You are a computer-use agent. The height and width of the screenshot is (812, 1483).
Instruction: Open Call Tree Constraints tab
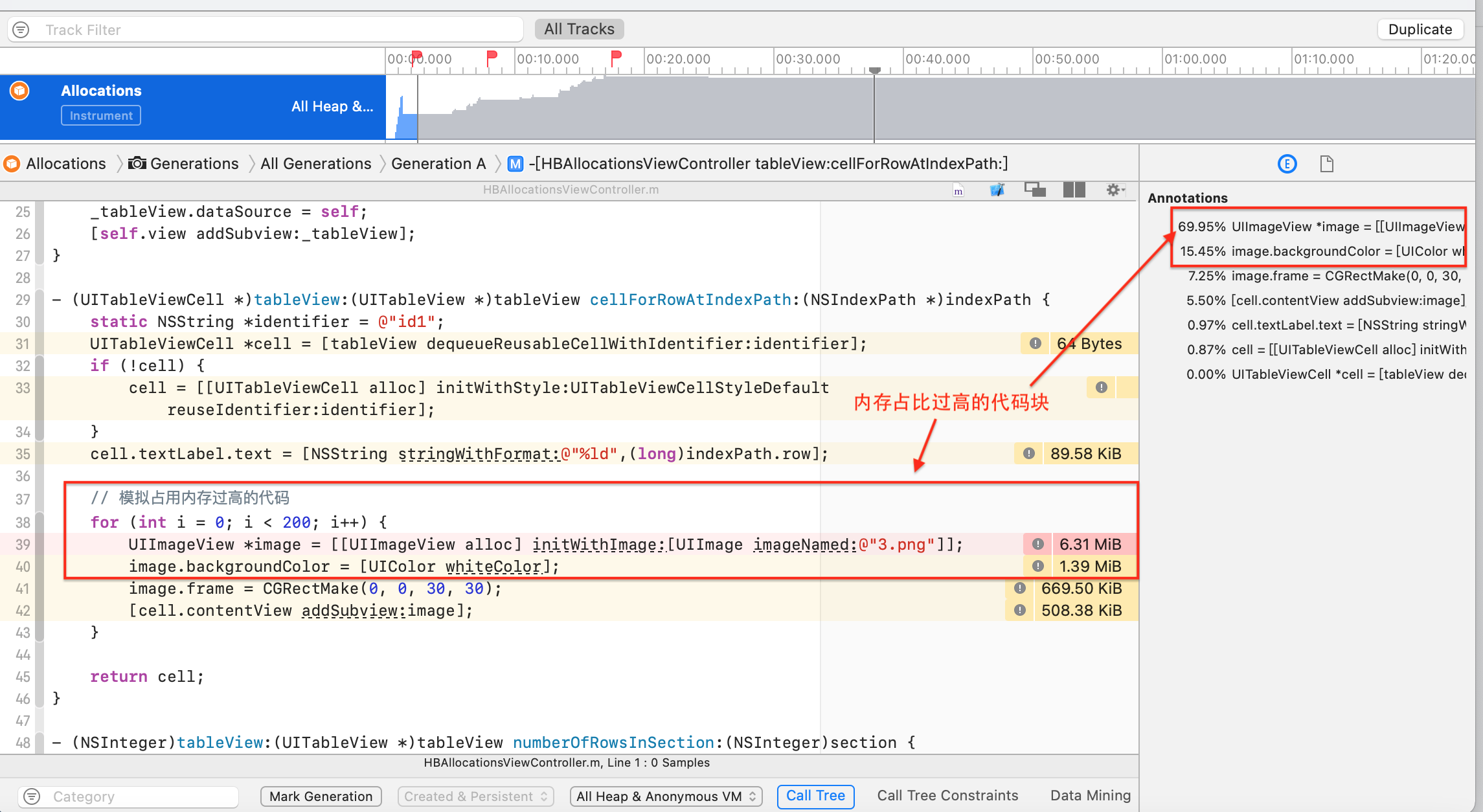tap(947, 796)
